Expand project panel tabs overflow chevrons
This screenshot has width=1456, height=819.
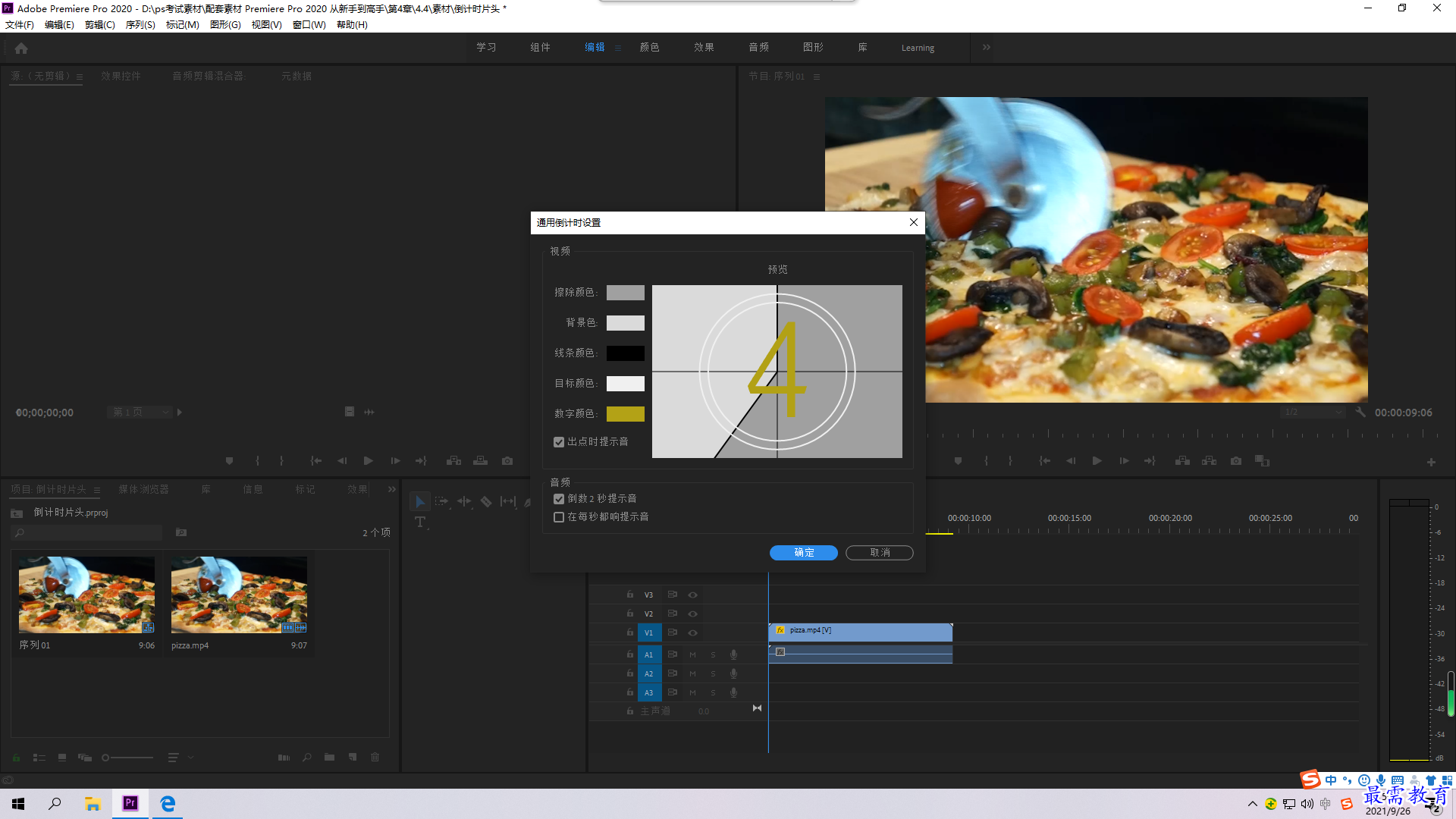coord(391,490)
